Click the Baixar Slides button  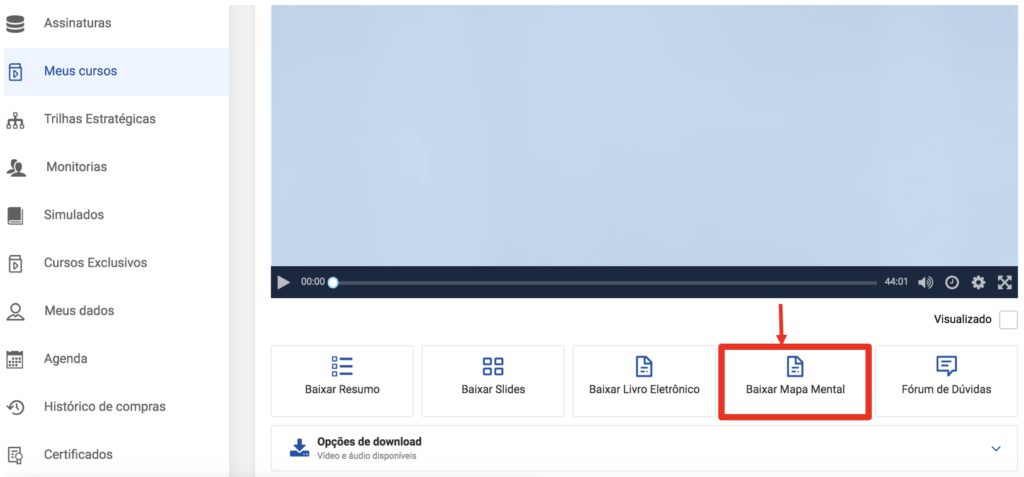[x=493, y=381]
